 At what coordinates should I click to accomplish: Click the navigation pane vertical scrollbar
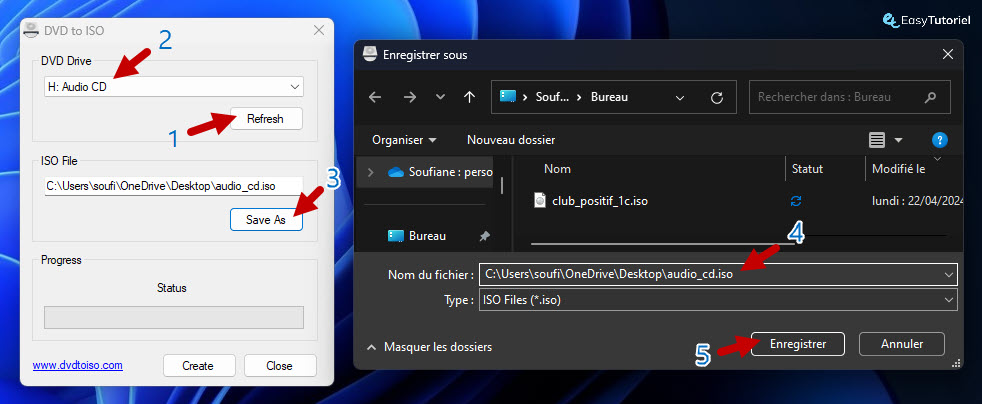click(503, 187)
